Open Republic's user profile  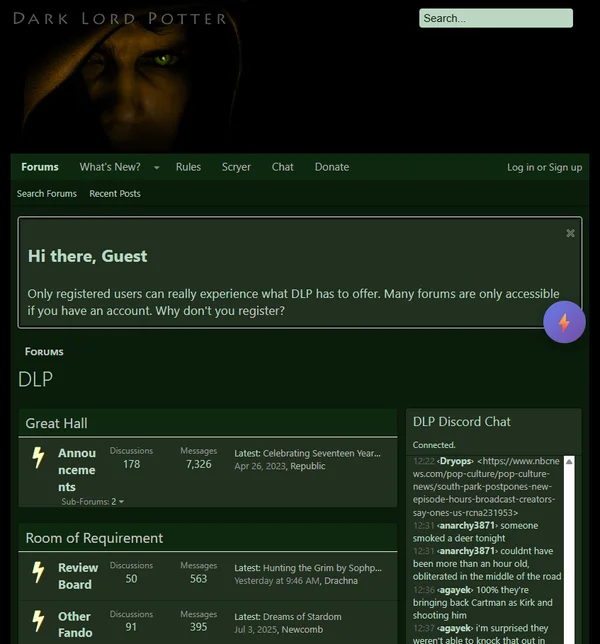(308, 466)
